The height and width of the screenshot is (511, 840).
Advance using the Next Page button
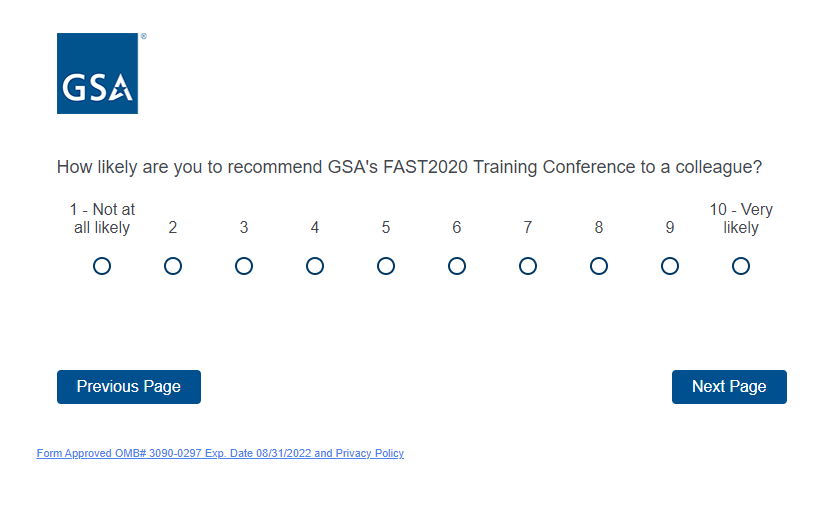pyautogui.click(x=729, y=387)
